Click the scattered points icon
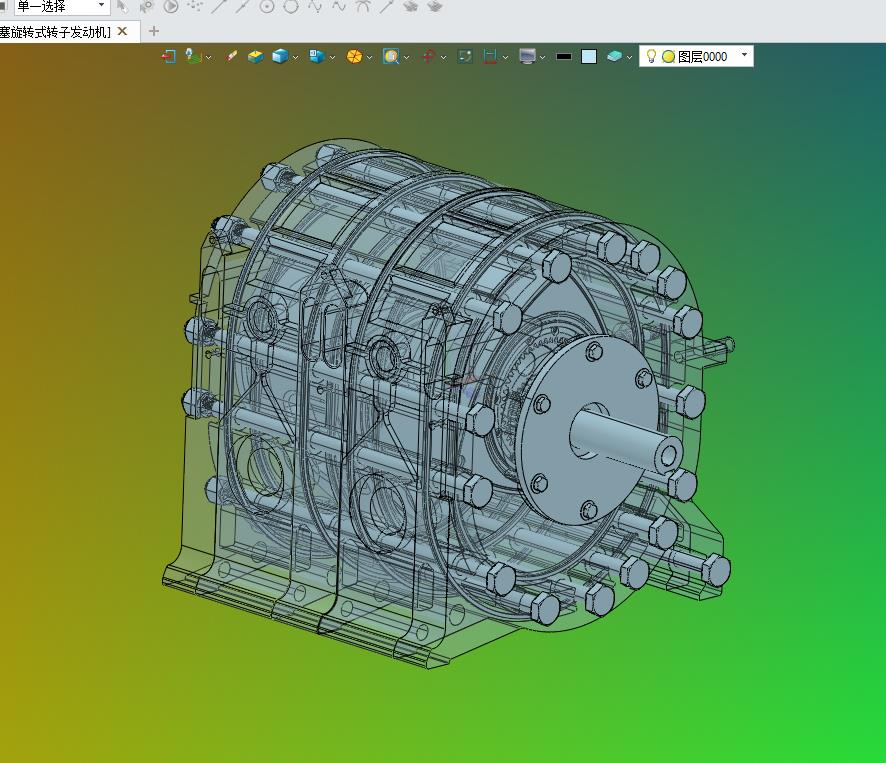This screenshot has height=763, width=886. click(x=196, y=6)
